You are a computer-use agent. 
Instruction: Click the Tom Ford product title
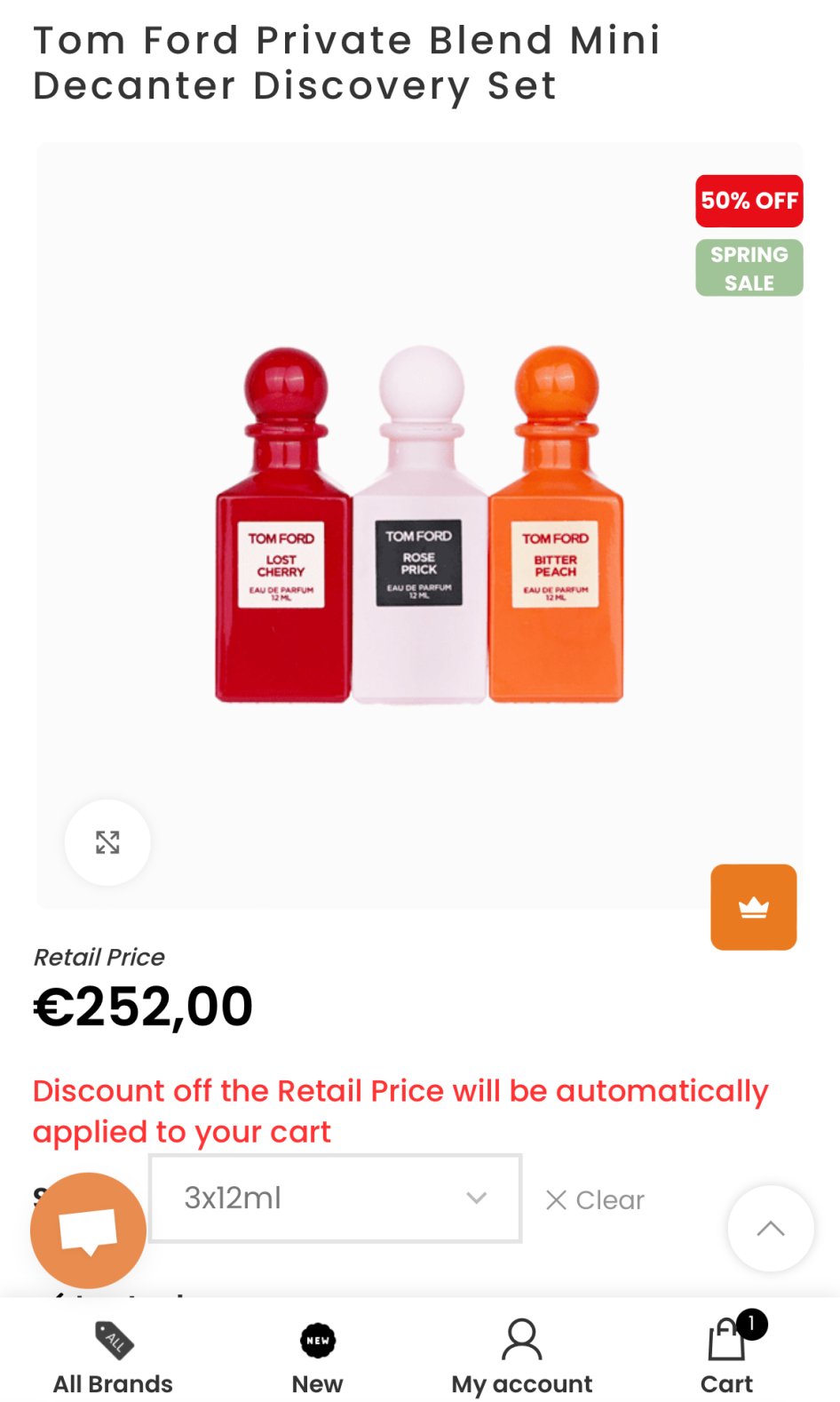click(x=347, y=63)
